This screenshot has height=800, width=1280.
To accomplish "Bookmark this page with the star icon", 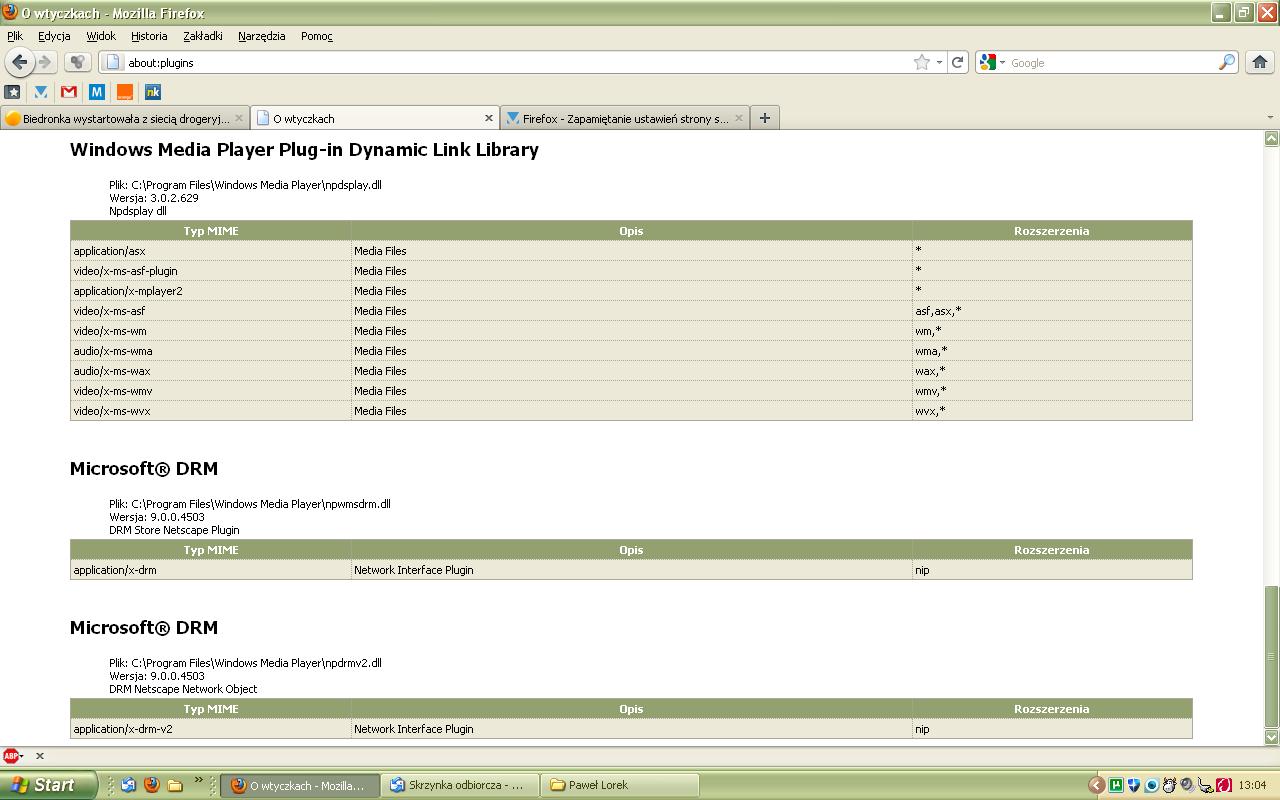I will click(x=922, y=62).
